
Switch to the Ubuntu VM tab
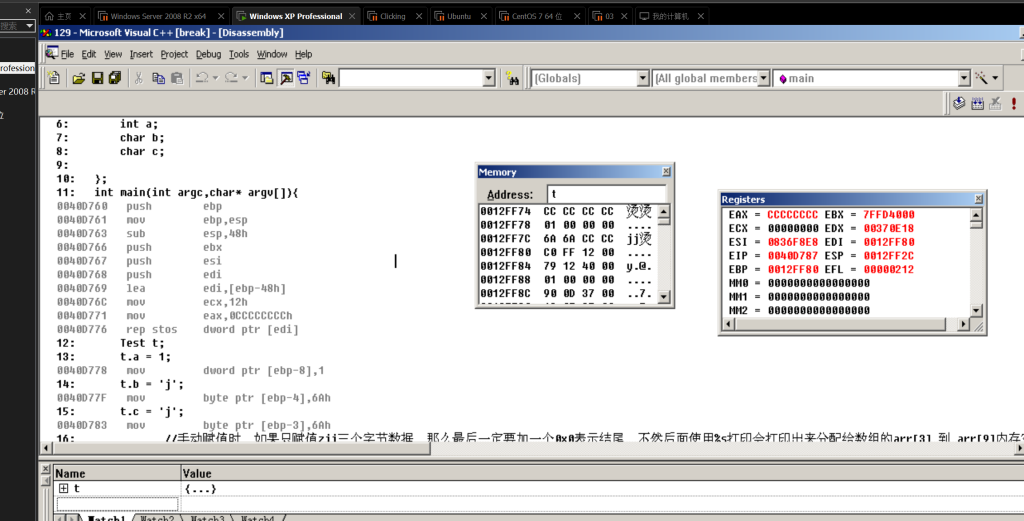(458, 16)
